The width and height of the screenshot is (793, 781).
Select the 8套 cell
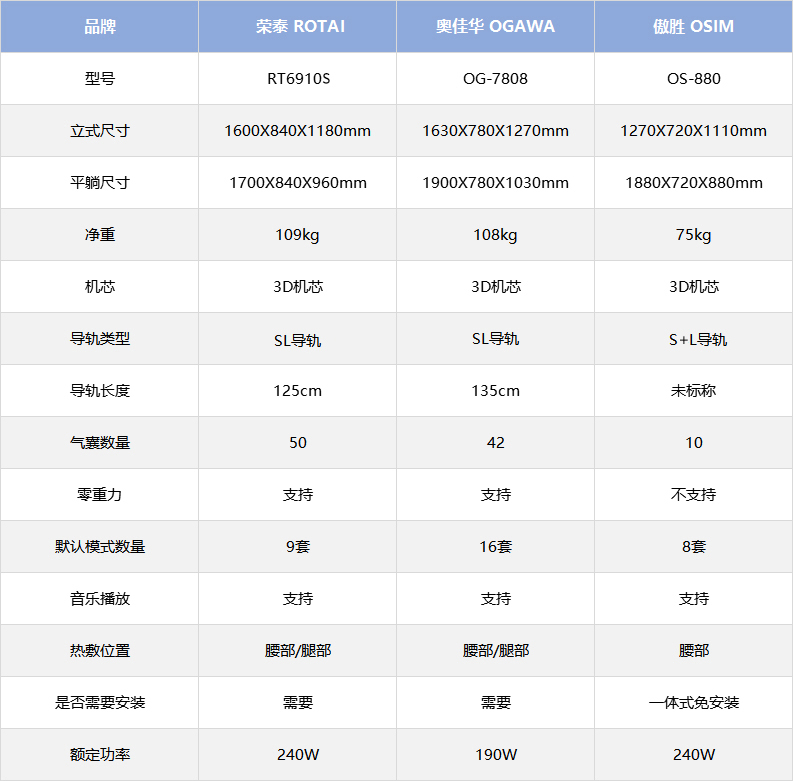(693, 547)
